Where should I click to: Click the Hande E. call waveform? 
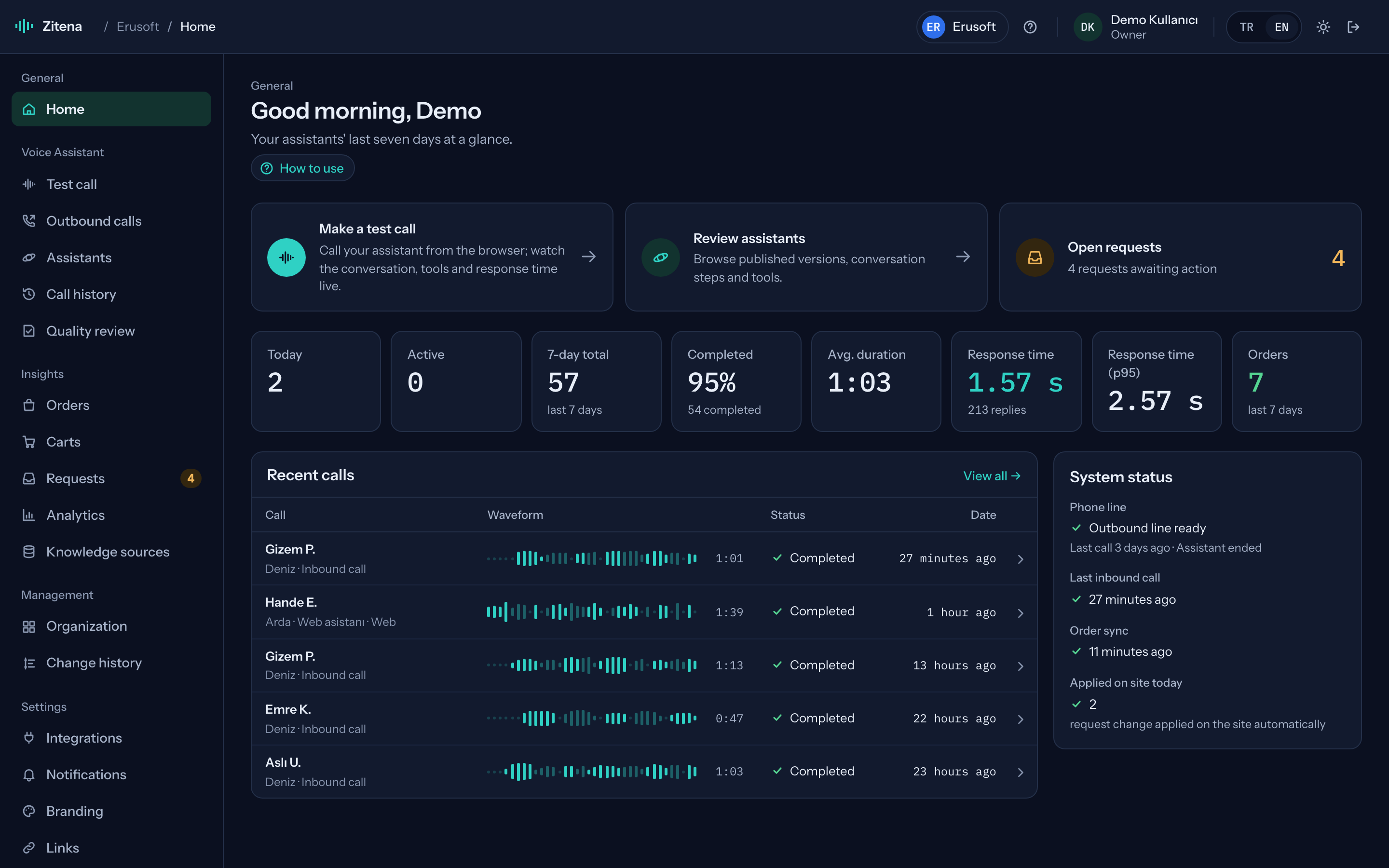click(x=592, y=612)
